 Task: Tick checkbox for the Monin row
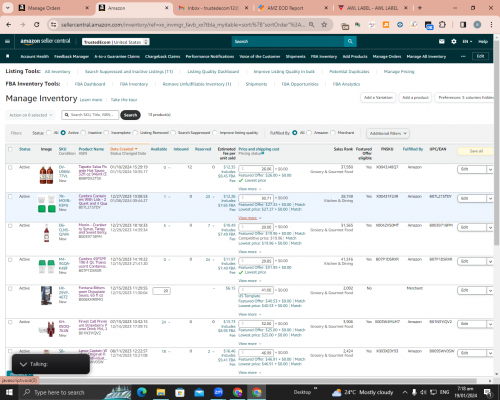pyautogui.click(x=10, y=226)
